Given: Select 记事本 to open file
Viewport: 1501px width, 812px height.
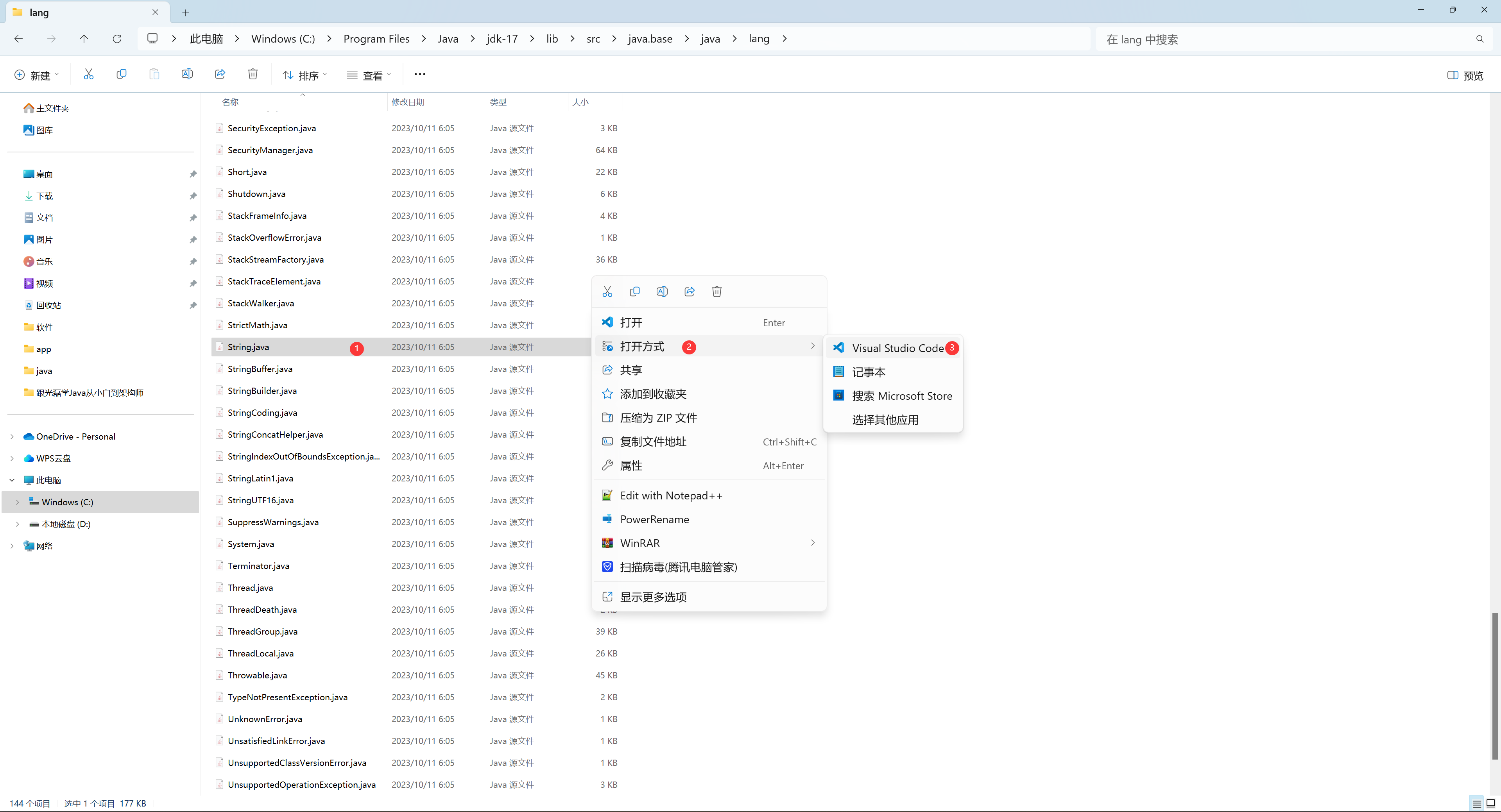Looking at the screenshot, I should pos(868,371).
